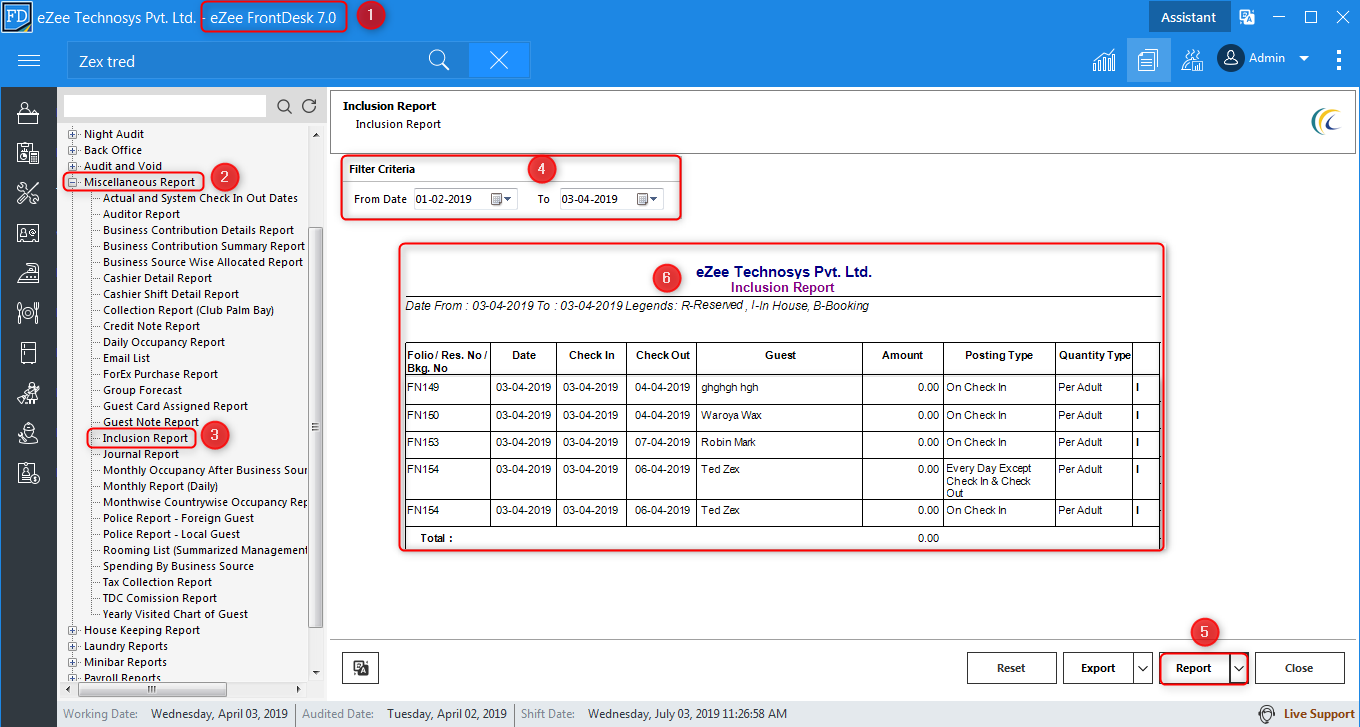Image resolution: width=1360 pixels, height=727 pixels.
Task: Open the Admin account dropdown arrow
Action: click(1304, 59)
